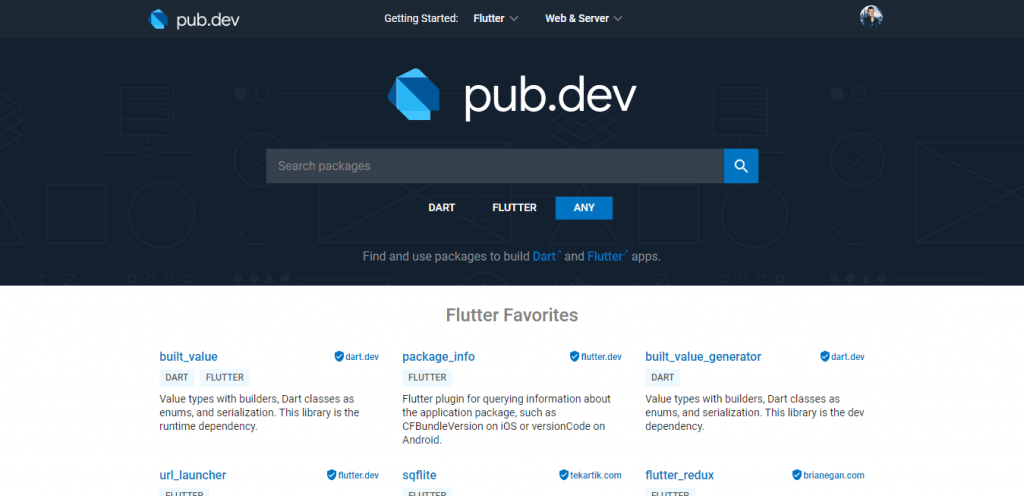The image size is (1024, 496).
Task: Open the flutter_redux package page
Action: [679, 475]
